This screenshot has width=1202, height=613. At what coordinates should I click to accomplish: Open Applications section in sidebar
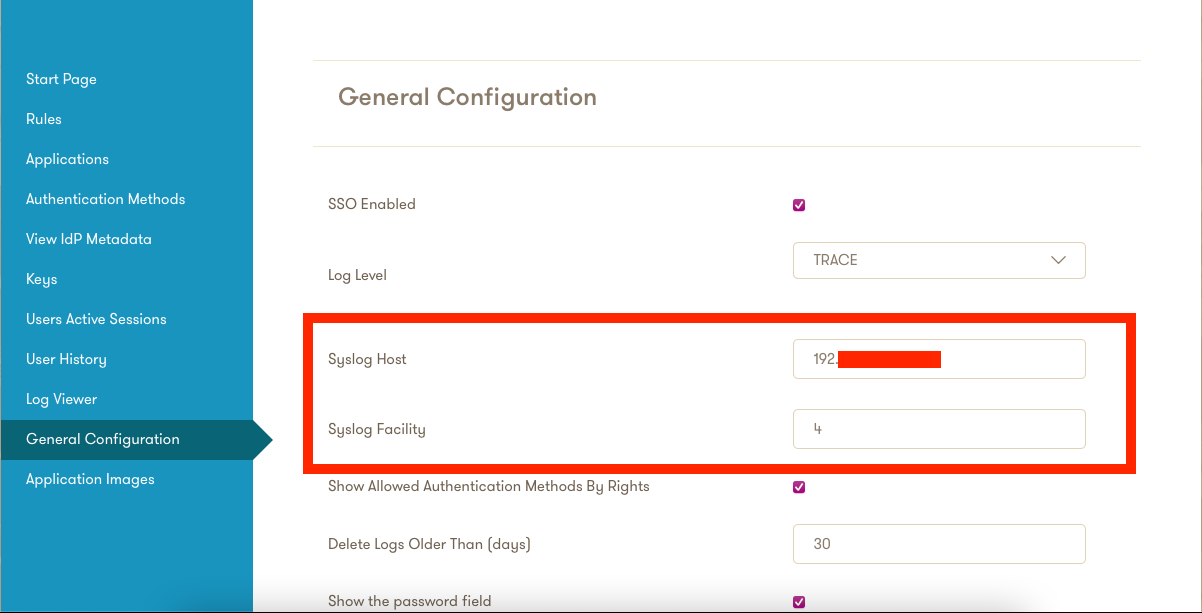point(67,159)
